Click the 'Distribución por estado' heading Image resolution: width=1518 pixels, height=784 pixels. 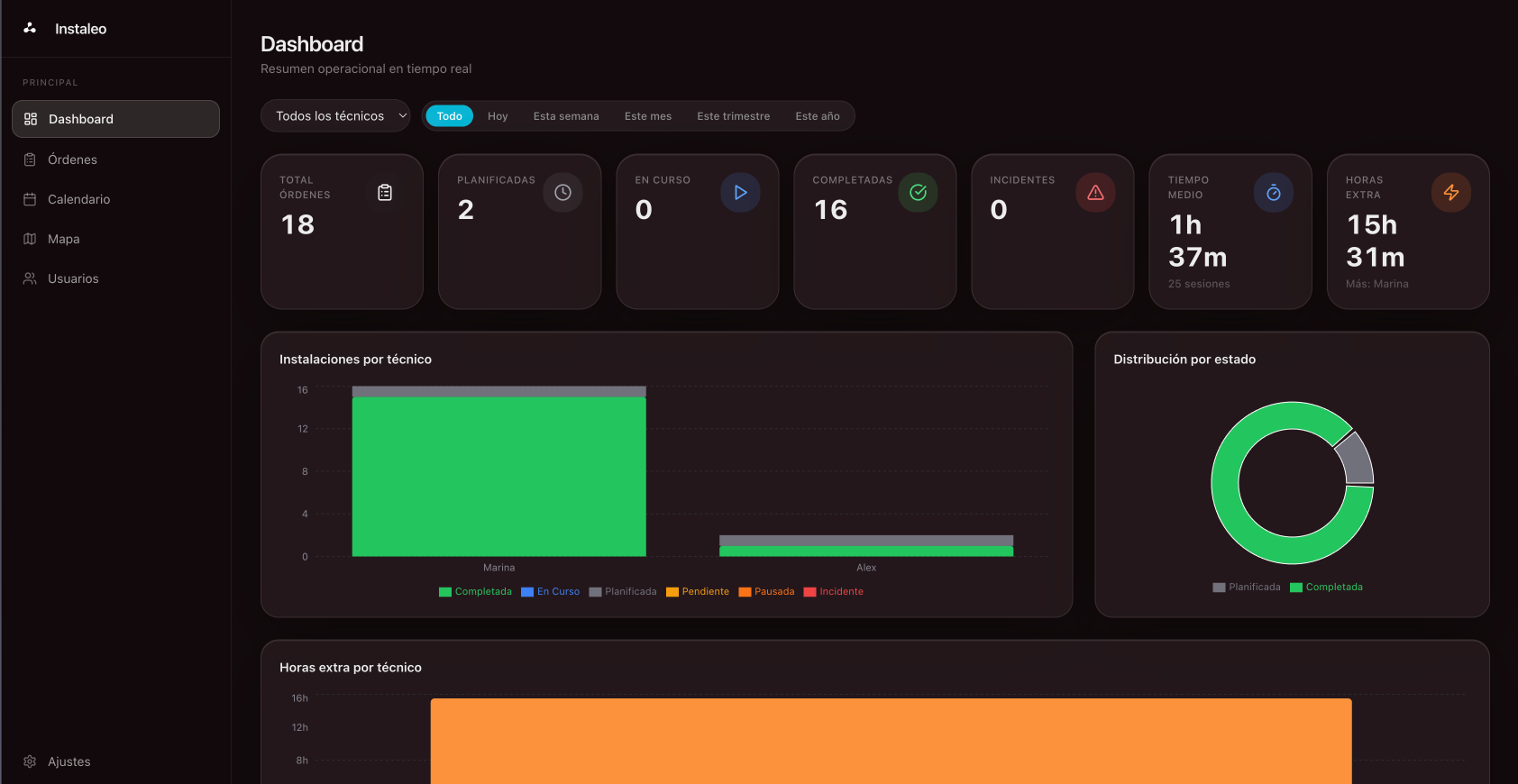pos(1184,360)
